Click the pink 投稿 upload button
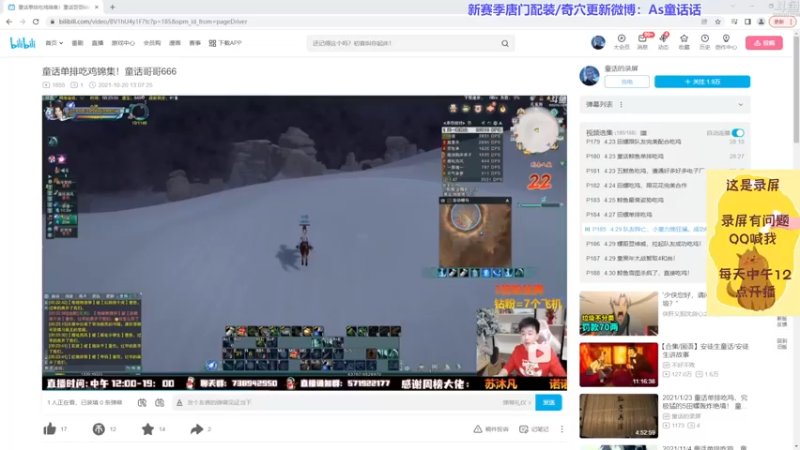This screenshot has width=800, height=450. 764,43
